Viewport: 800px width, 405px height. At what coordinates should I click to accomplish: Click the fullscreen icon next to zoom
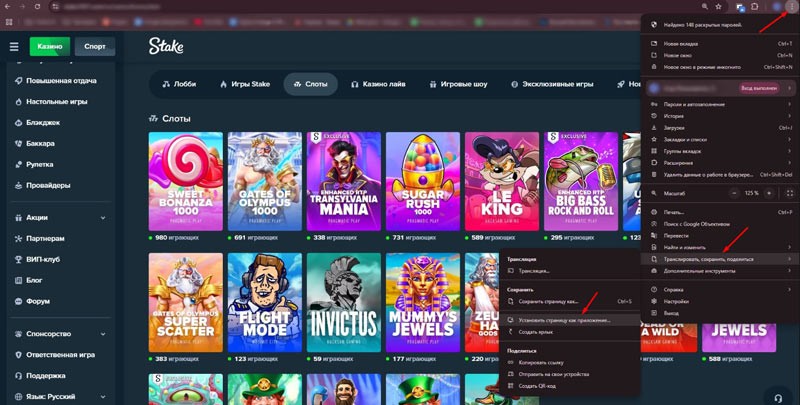tap(790, 192)
